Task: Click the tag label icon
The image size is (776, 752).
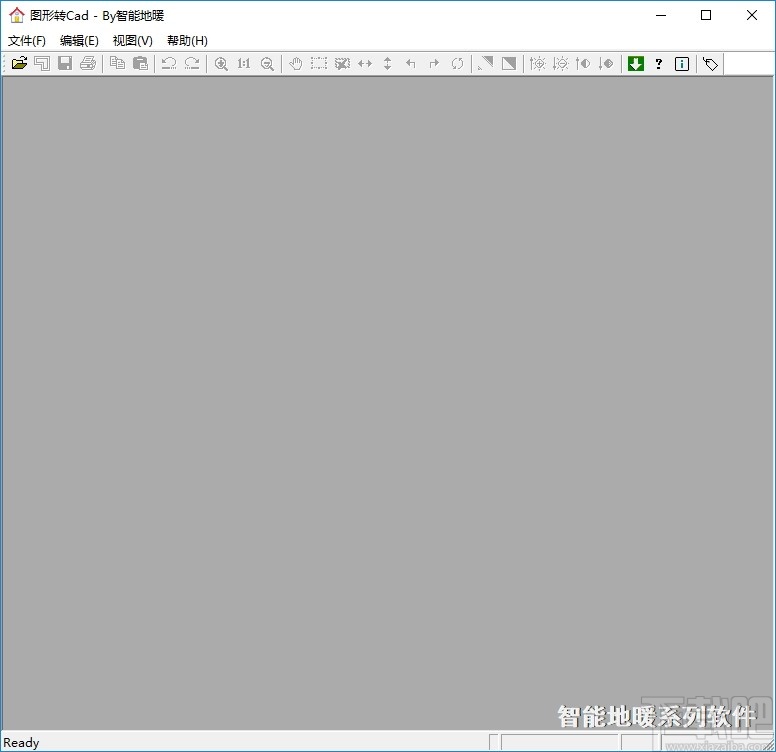Action: click(711, 63)
